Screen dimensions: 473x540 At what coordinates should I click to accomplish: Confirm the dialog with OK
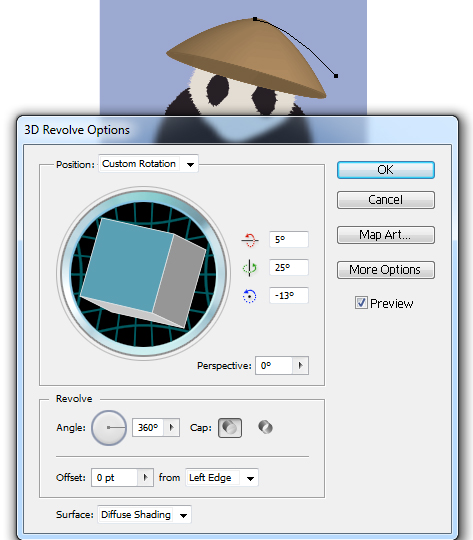[x=385, y=170]
